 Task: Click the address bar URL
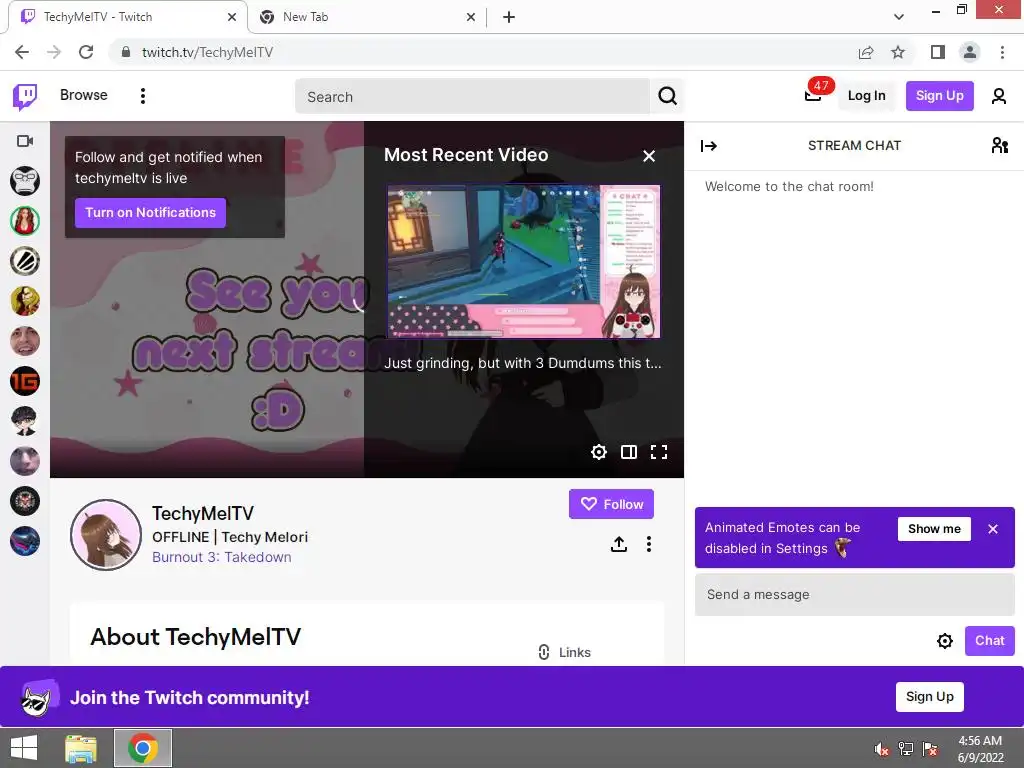pyautogui.click(x=207, y=52)
